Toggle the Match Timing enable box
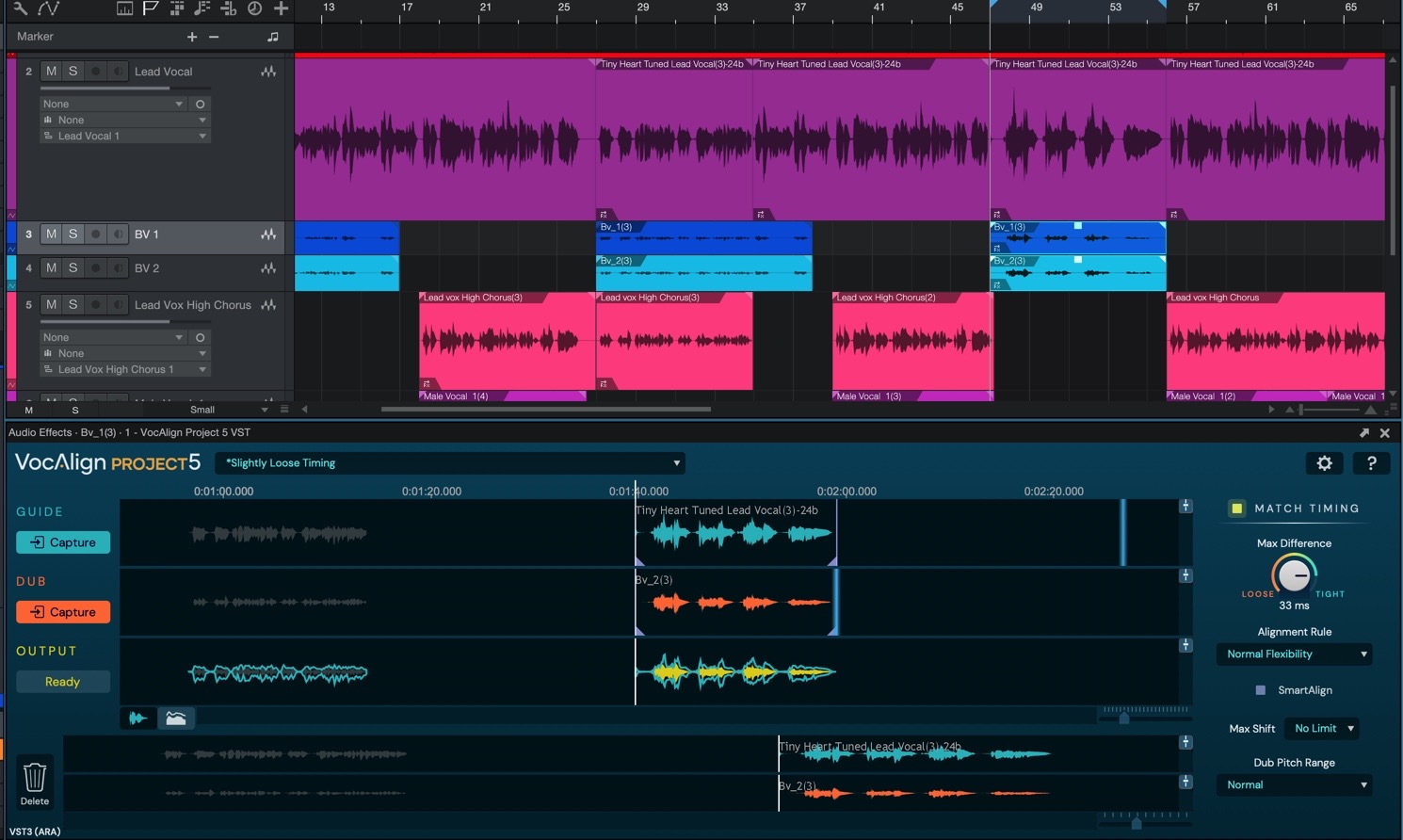1403x840 pixels. tap(1236, 509)
